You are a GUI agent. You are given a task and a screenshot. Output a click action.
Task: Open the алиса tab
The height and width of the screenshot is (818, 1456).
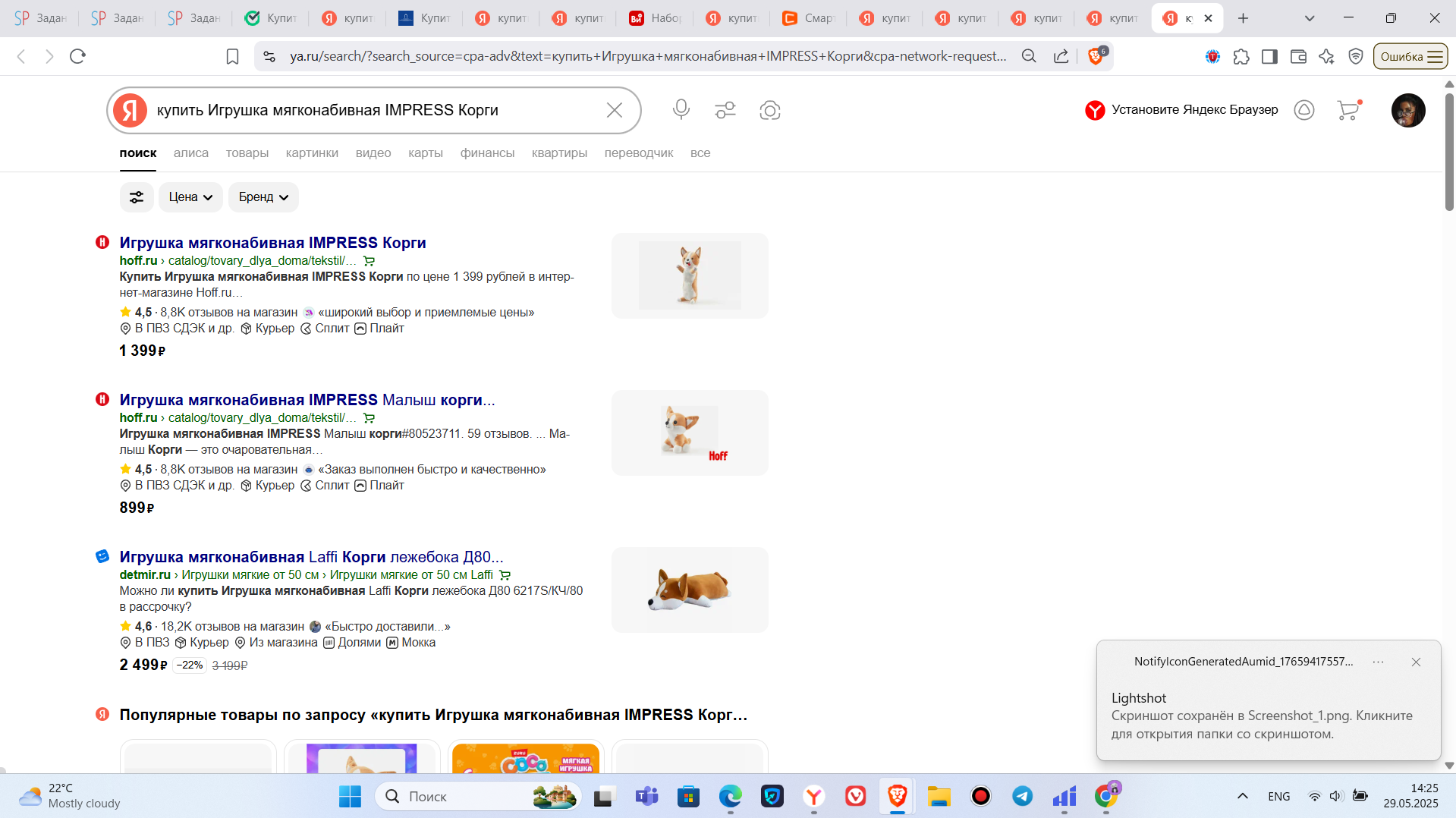(191, 153)
